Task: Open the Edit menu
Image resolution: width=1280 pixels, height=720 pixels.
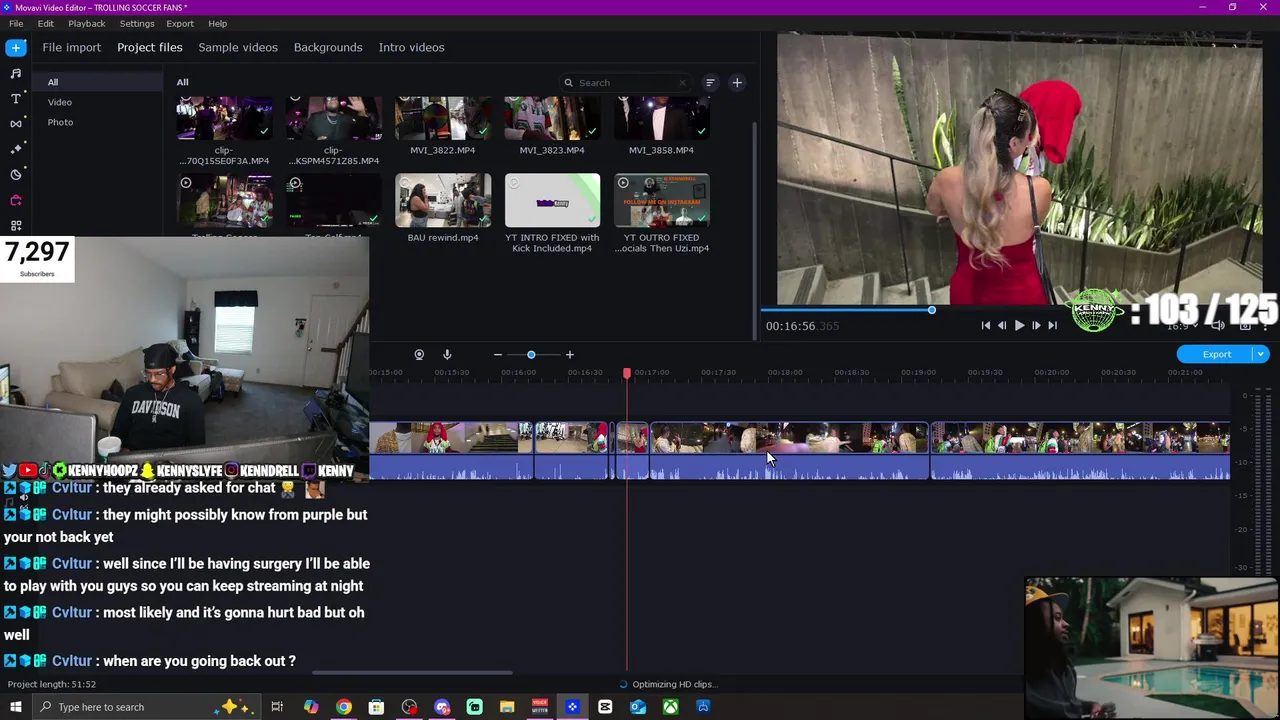Action: (46, 23)
